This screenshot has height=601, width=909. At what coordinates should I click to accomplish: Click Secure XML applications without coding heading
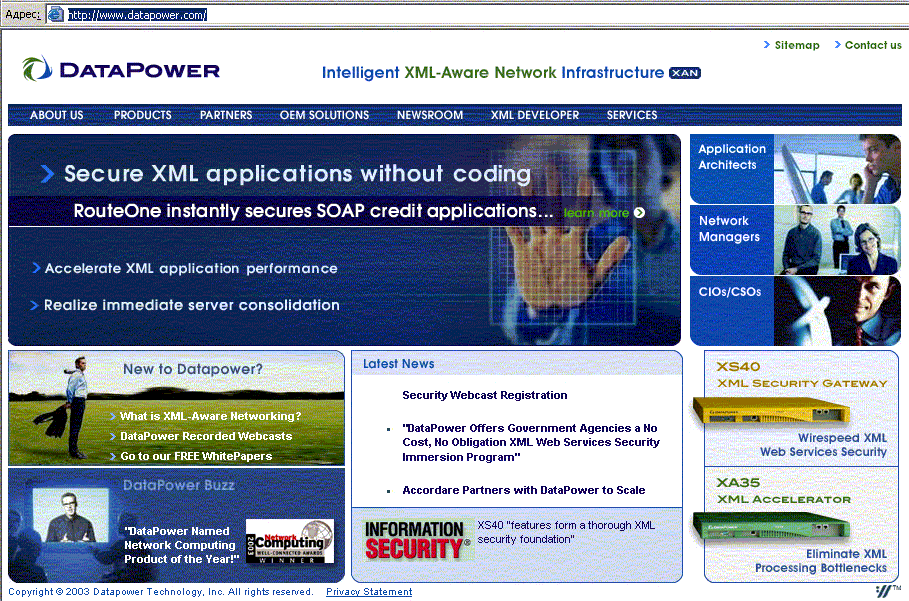[297, 174]
